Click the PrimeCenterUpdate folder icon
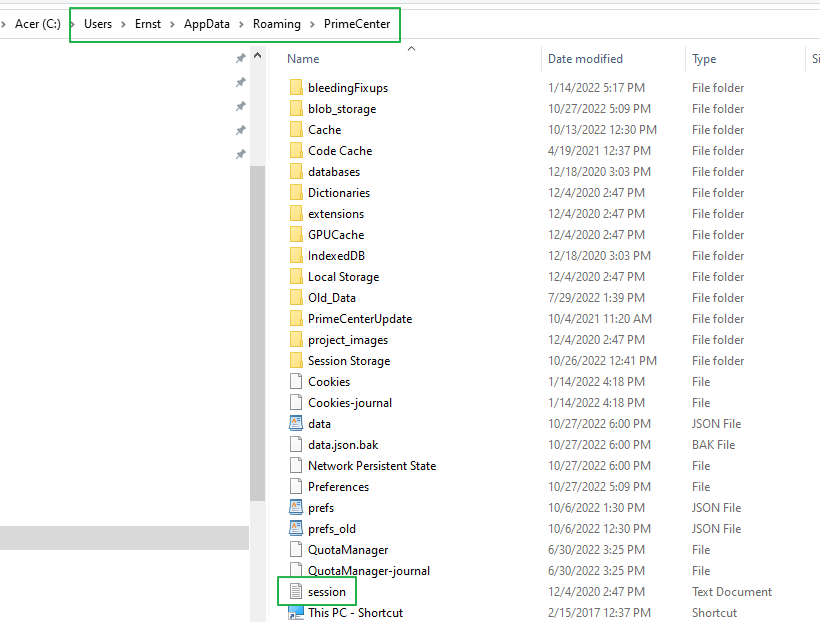This screenshot has height=622, width=820. [x=295, y=319]
